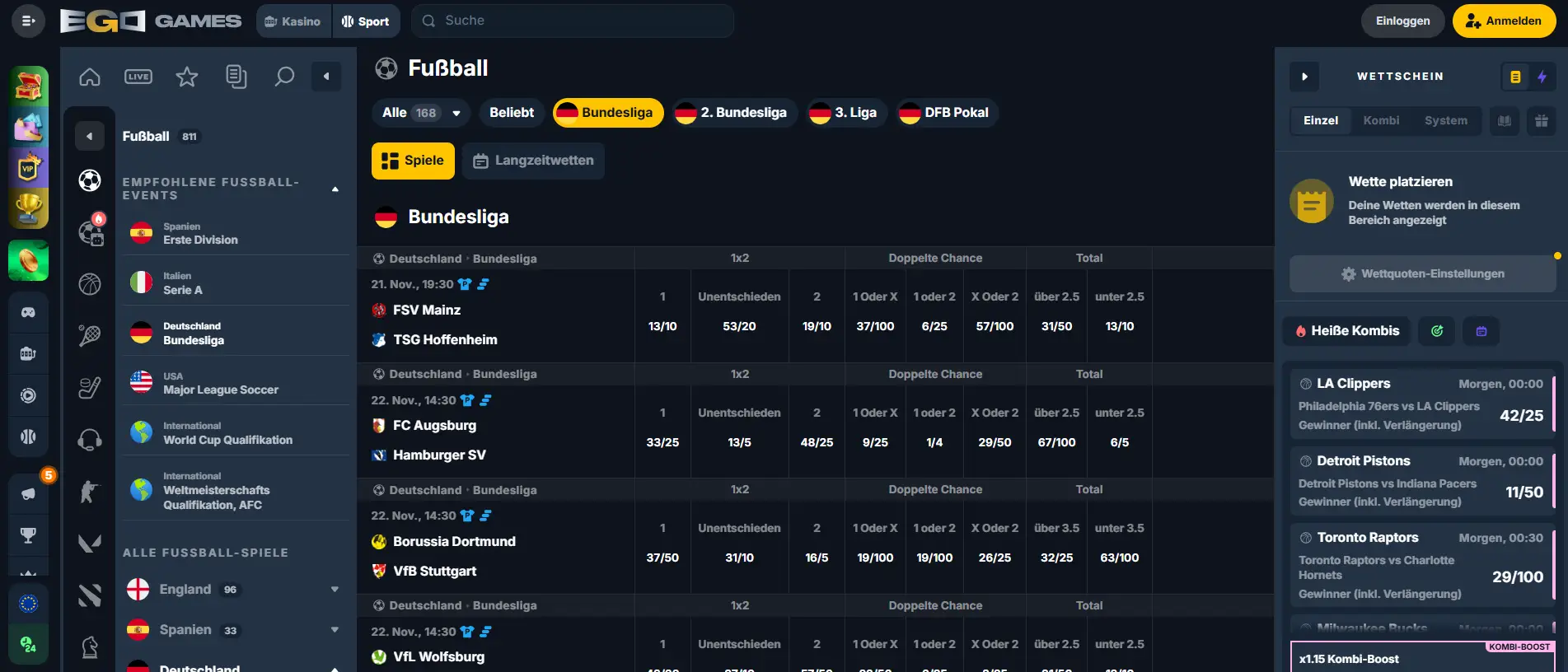Image resolution: width=1568 pixels, height=672 pixels.
Task: Open the megaphone promotions icon
Action: click(x=28, y=493)
